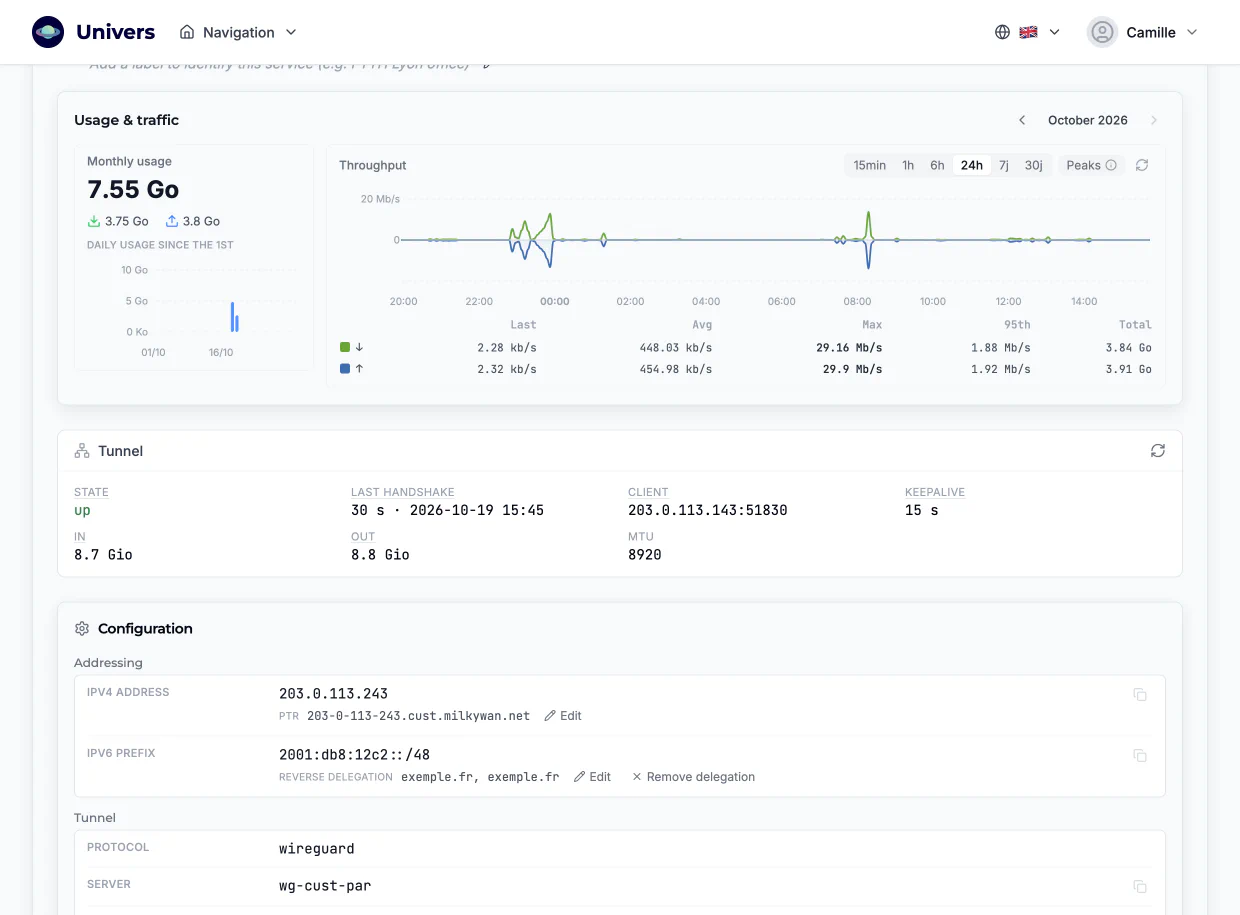Click the 203.0.113.243 IPv4 address
1240x915 pixels.
tap(333, 694)
